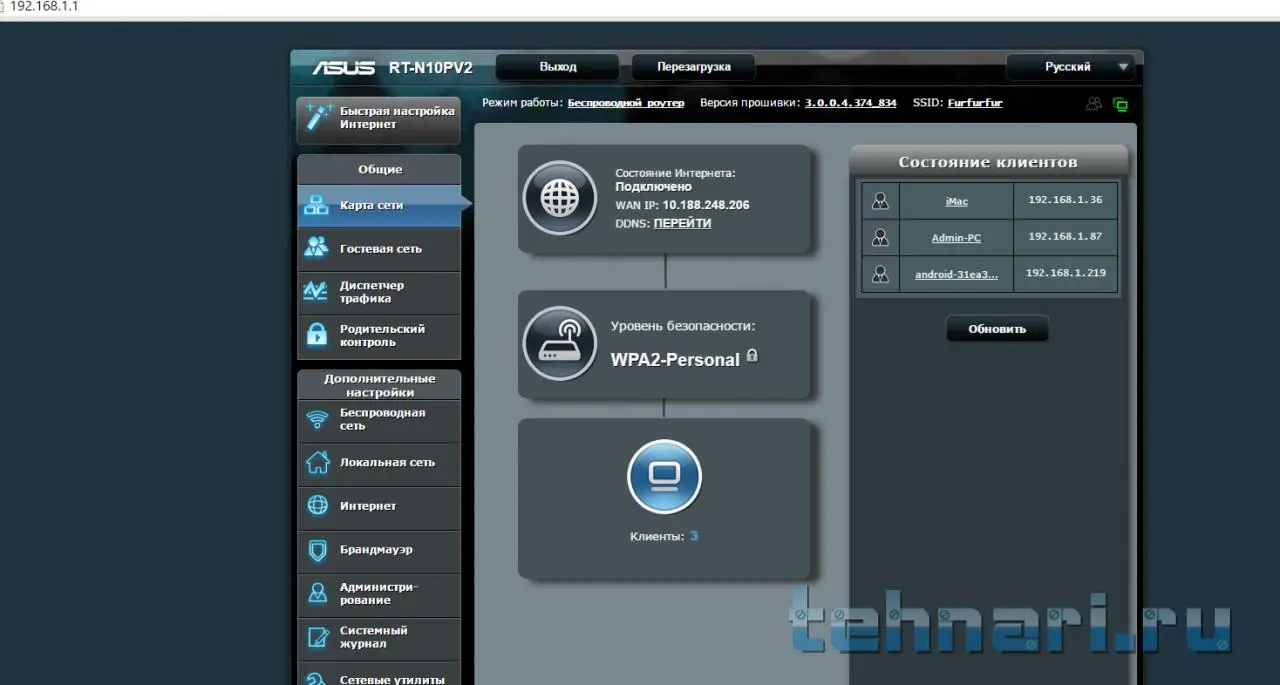Image resolution: width=1280 pixels, height=685 pixels.
Task: Click the Интернет globe sidebar icon
Action: click(x=317, y=506)
